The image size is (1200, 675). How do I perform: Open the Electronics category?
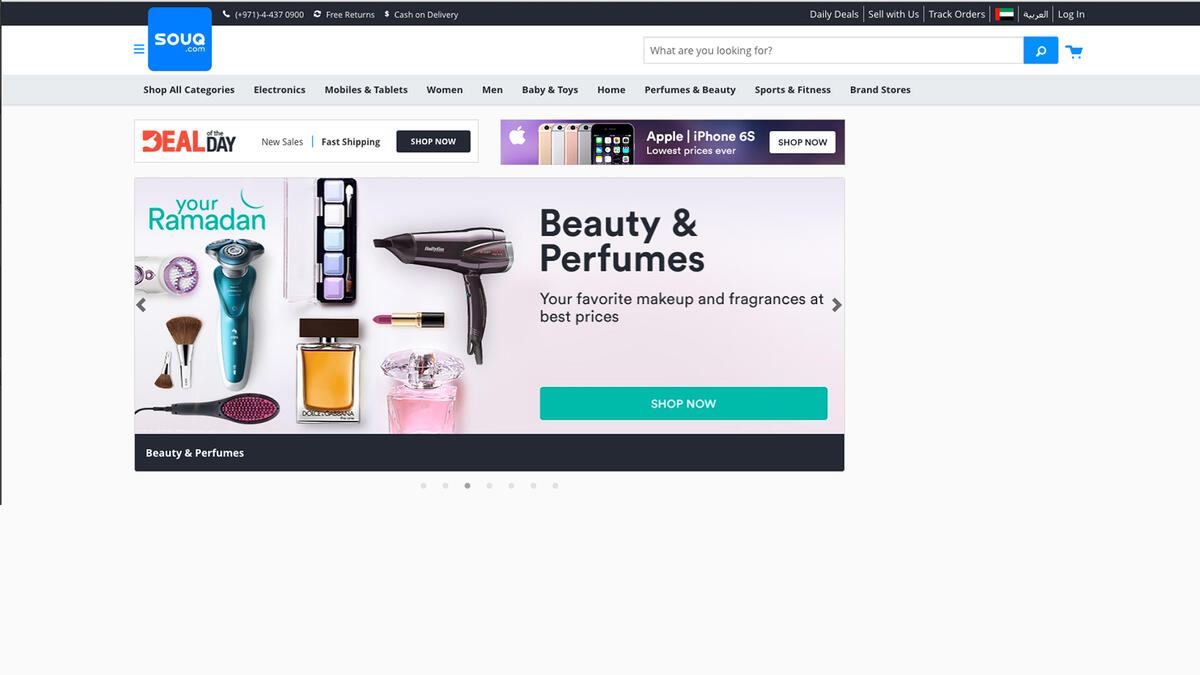[x=279, y=89]
